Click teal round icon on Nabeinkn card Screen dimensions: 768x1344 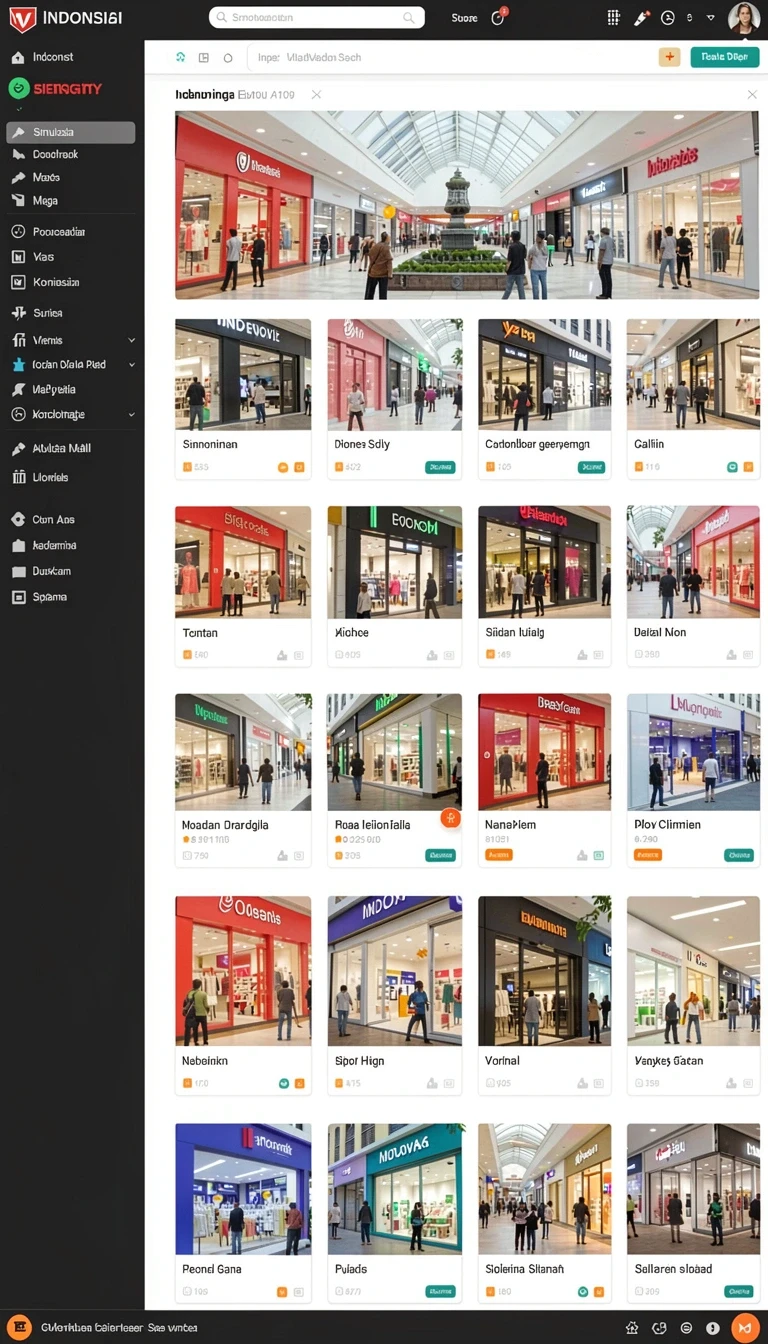tap(283, 1083)
